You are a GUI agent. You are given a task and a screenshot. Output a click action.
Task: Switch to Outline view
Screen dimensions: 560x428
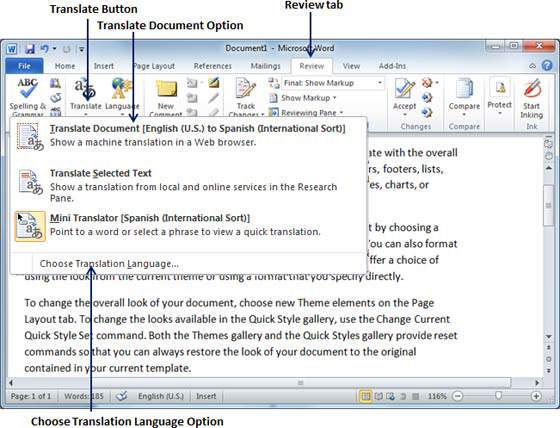[x=403, y=396]
